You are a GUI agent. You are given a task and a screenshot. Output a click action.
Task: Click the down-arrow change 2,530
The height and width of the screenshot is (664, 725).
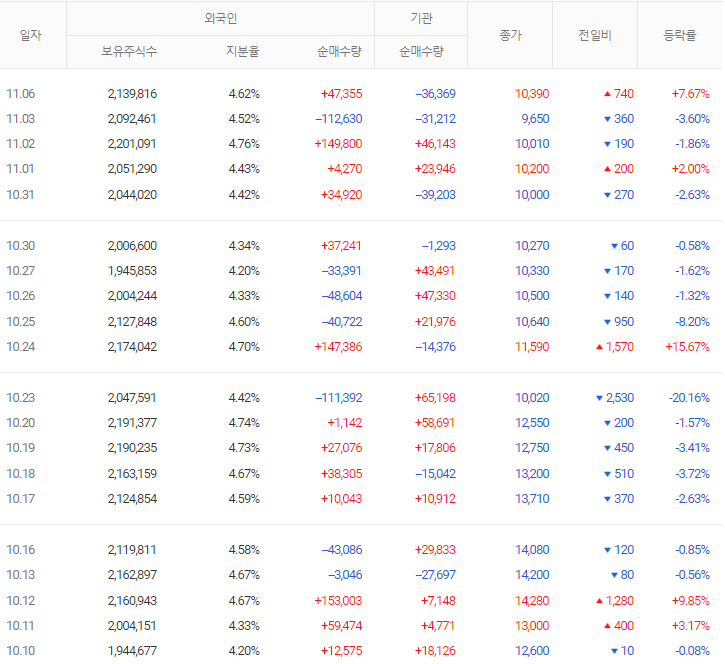pos(615,397)
